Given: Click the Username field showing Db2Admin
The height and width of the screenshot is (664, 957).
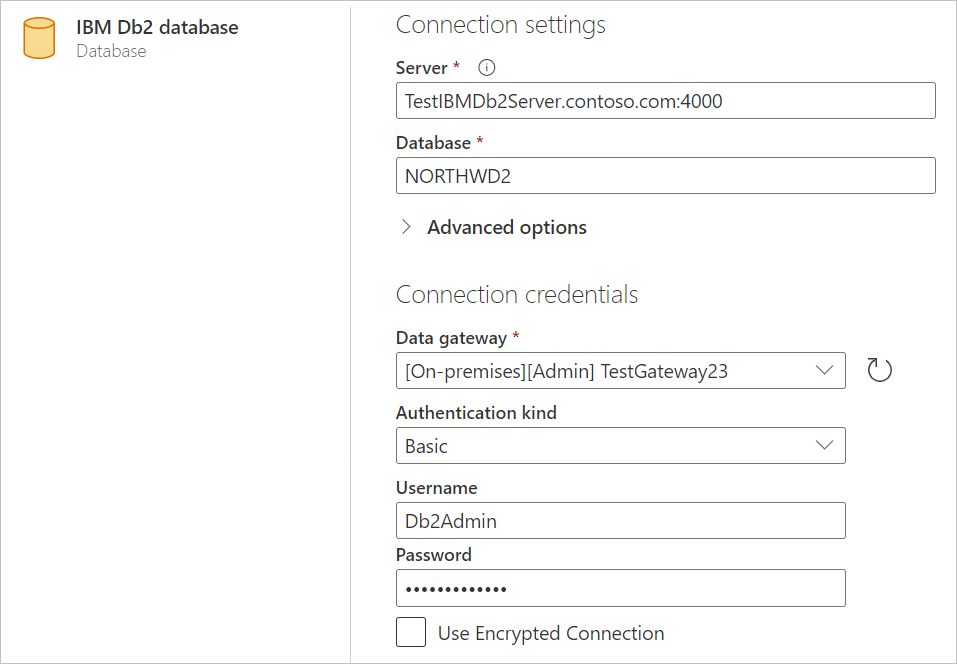Looking at the screenshot, I should point(620,520).
